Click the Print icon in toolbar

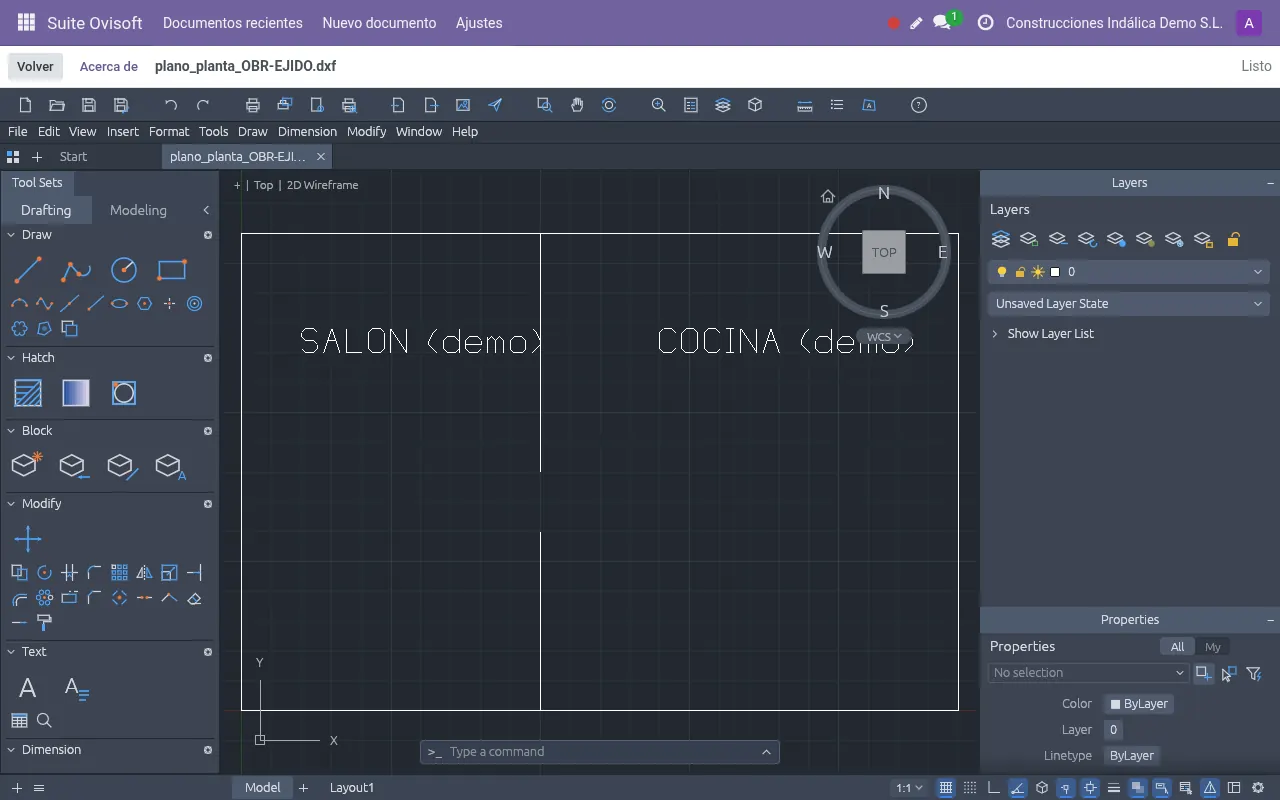(x=253, y=105)
